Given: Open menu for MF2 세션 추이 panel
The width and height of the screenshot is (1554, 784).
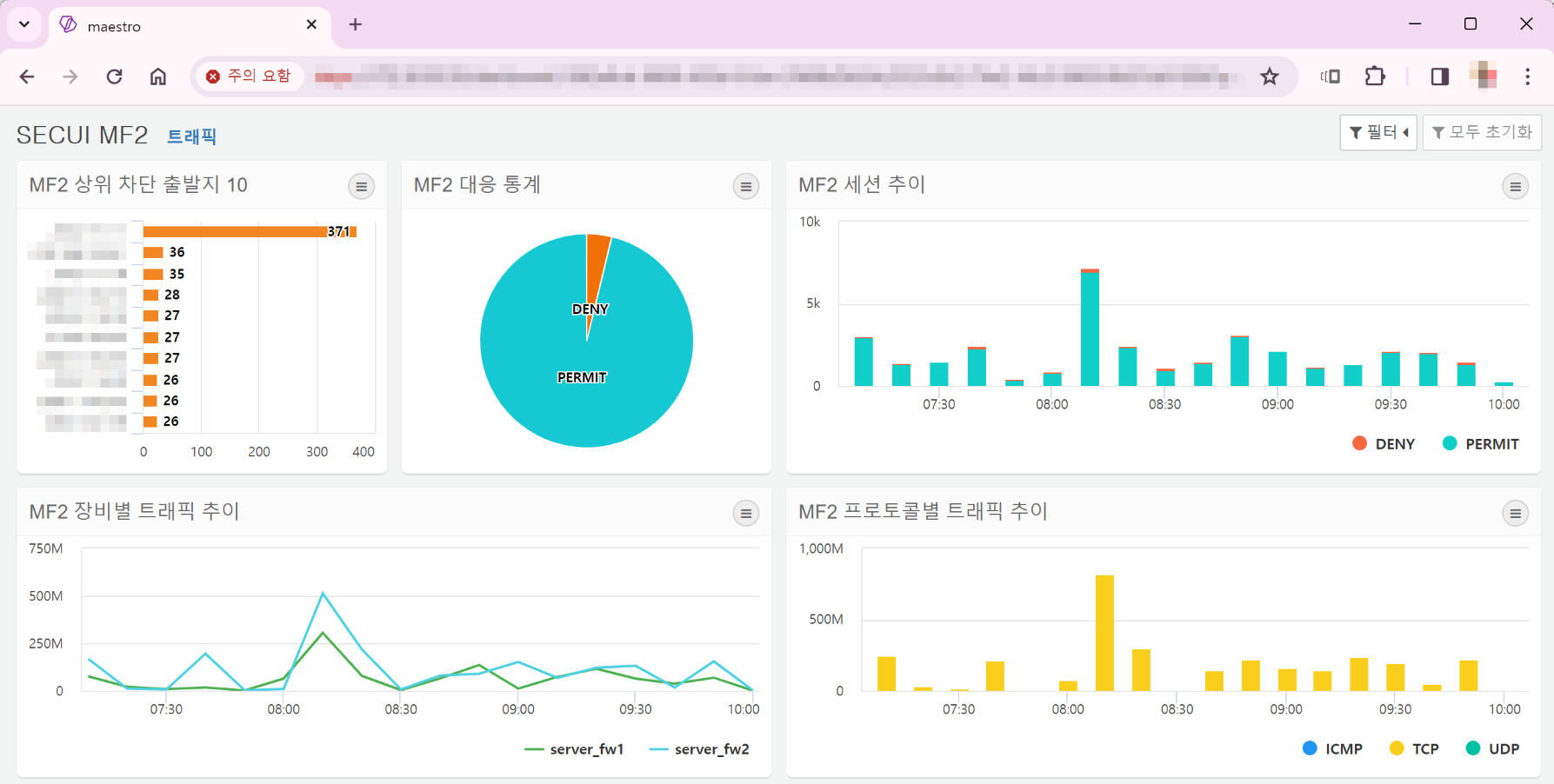Looking at the screenshot, I should click(1515, 186).
